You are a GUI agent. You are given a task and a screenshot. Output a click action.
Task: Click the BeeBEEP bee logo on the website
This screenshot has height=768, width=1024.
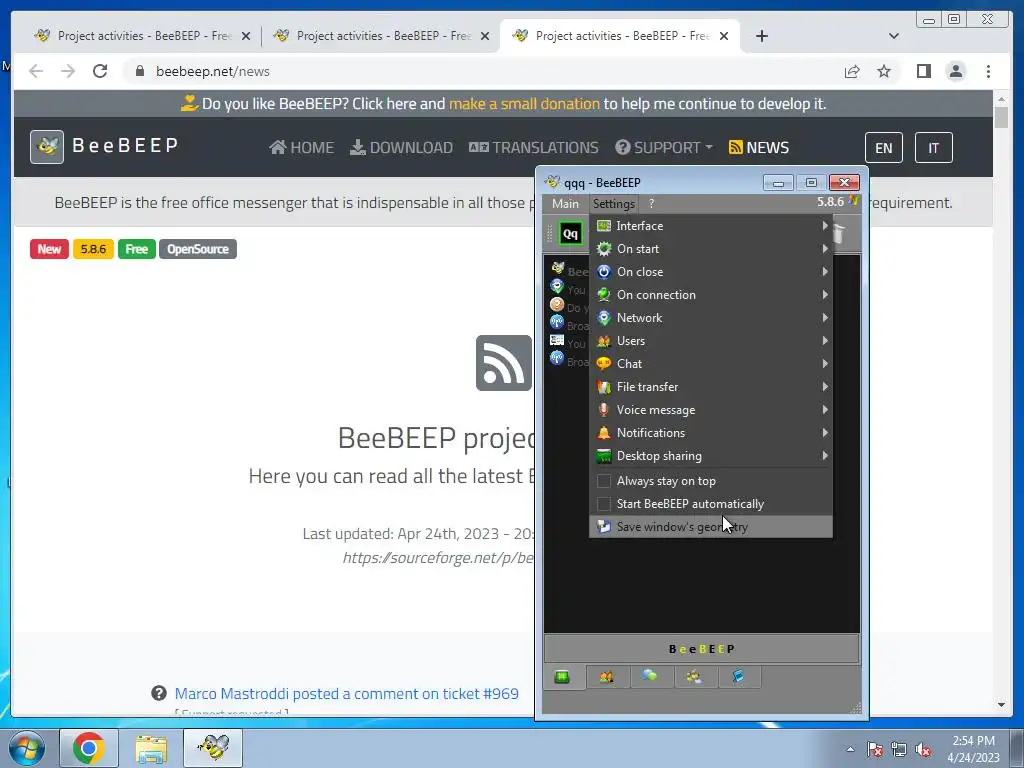click(x=47, y=146)
